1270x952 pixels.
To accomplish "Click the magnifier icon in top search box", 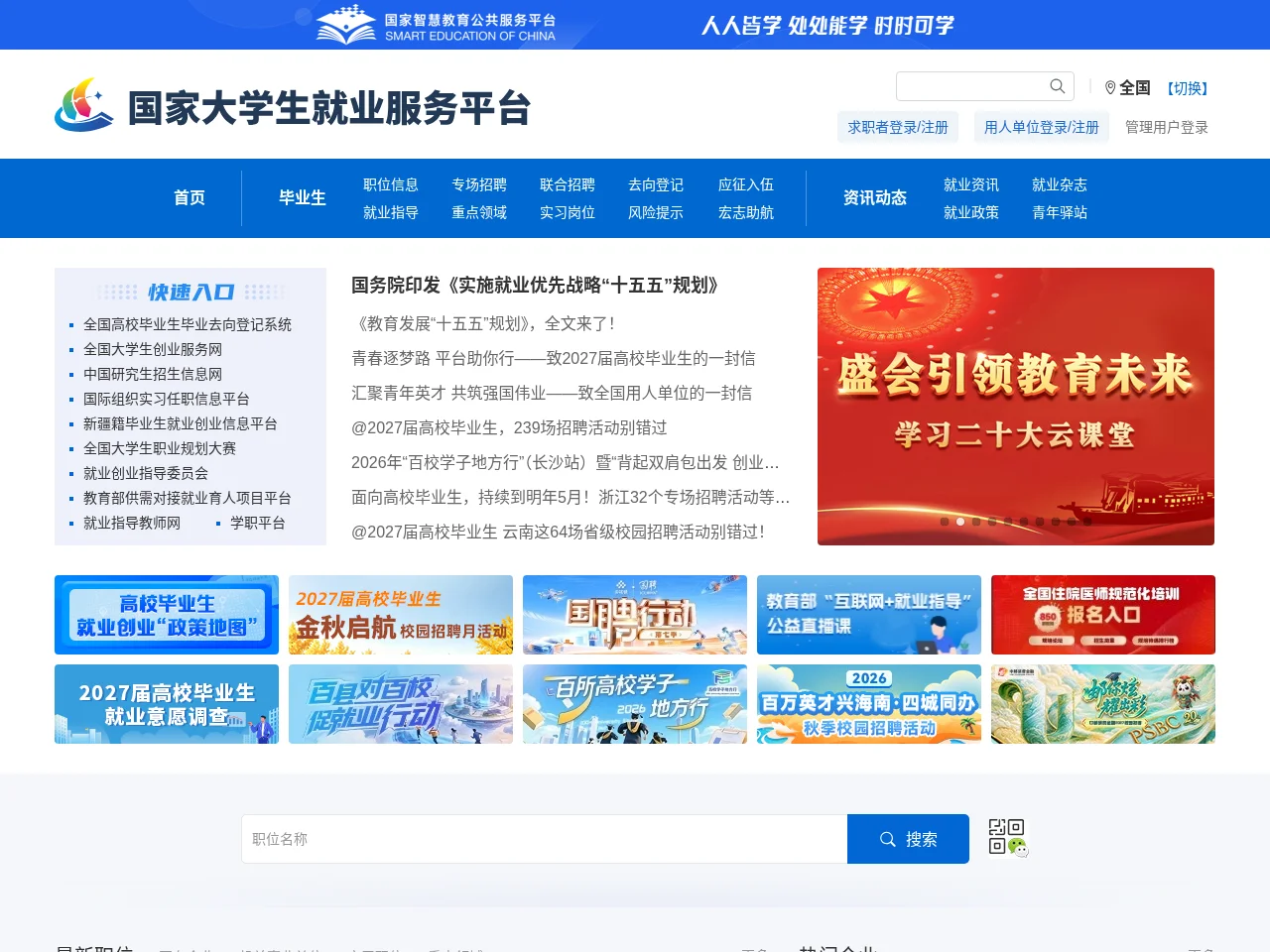I will pos(1058,86).
